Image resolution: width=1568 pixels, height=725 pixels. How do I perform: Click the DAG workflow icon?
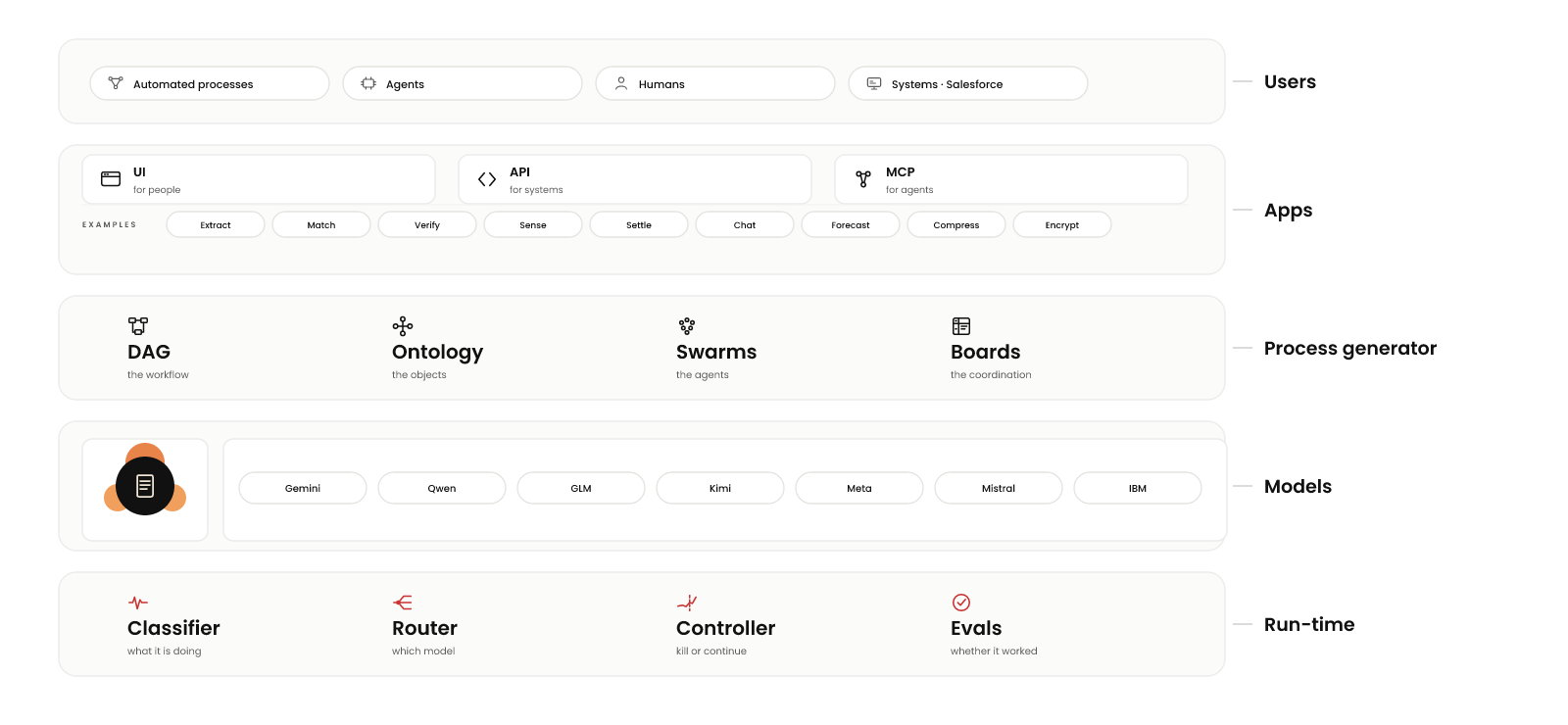coord(138,325)
